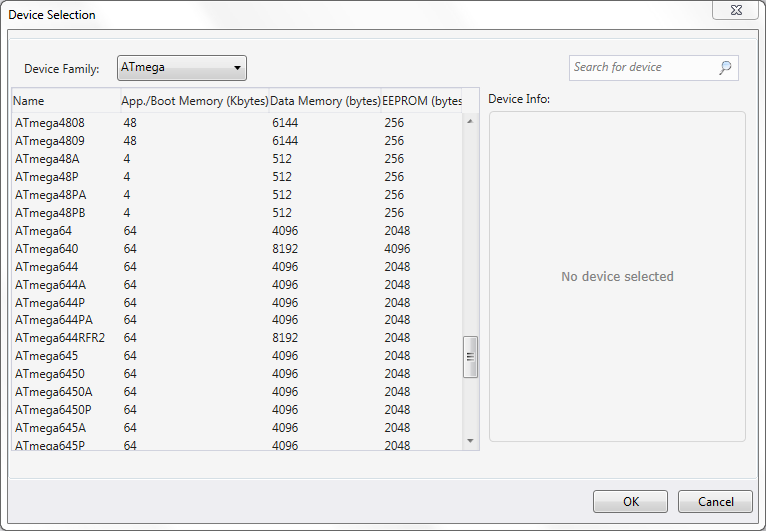Choose the ATmega48PA device
Image resolution: width=766 pixels, height=531 pixels.
[237, 195]
